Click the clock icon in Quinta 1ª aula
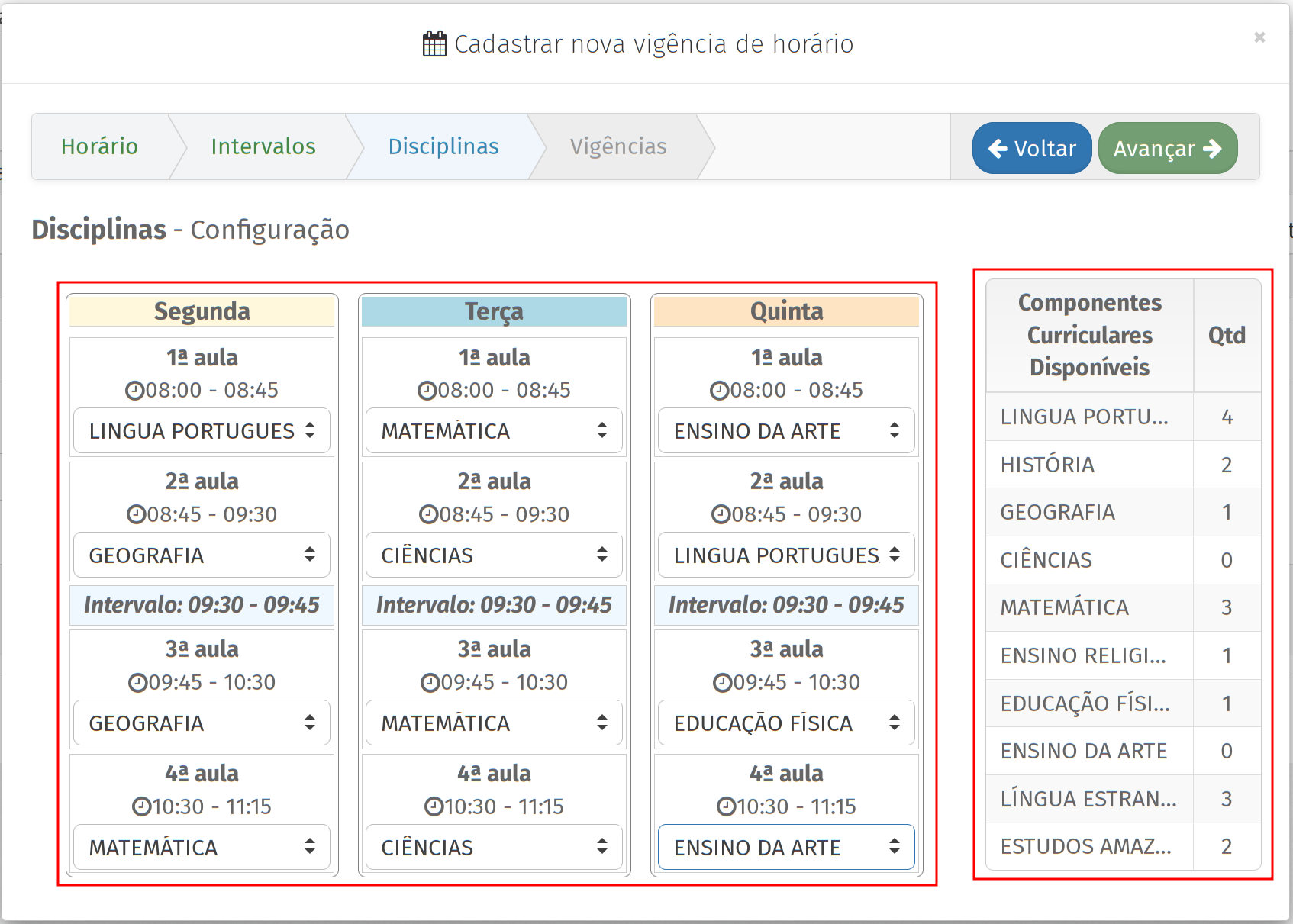This screenshot has width=1293, height=924. coord(719,391)
